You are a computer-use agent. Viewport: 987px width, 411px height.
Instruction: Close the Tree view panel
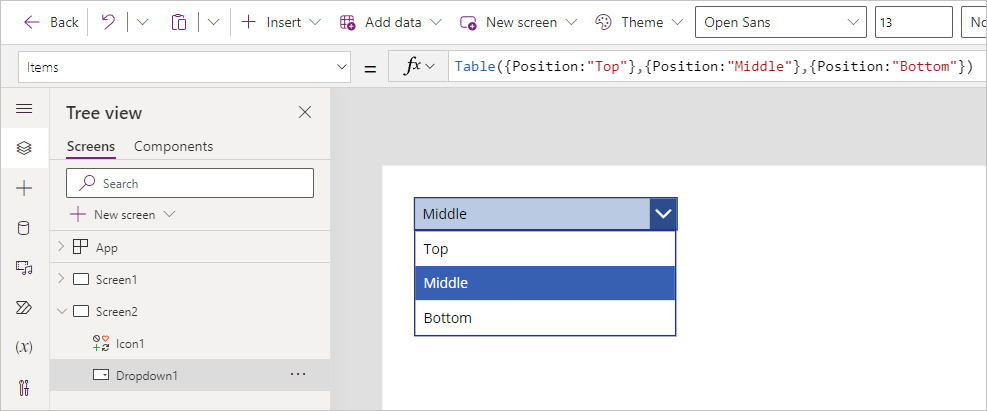coord(305,112)
